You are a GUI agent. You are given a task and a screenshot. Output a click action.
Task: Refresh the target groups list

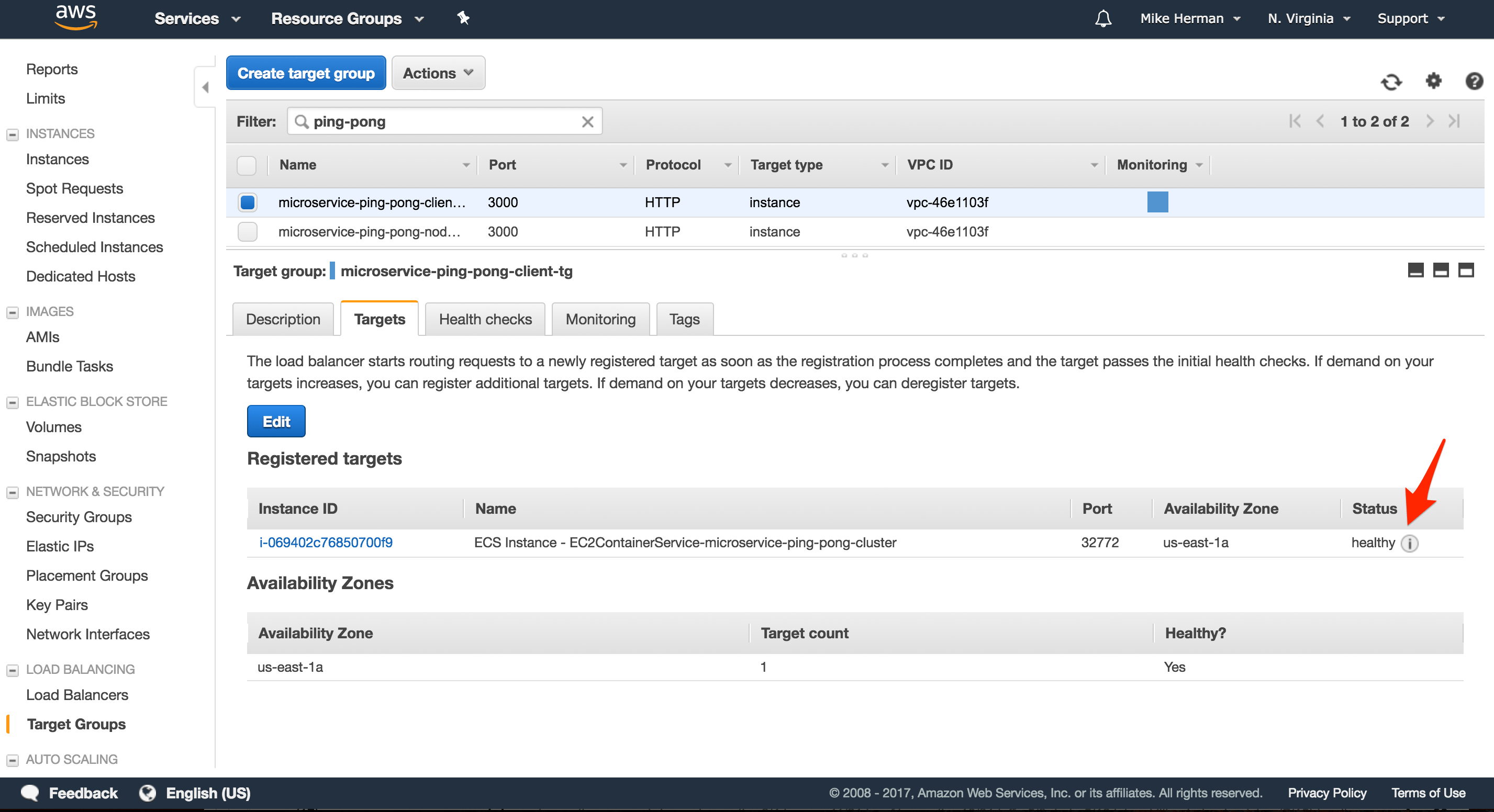pos(1391,82)
